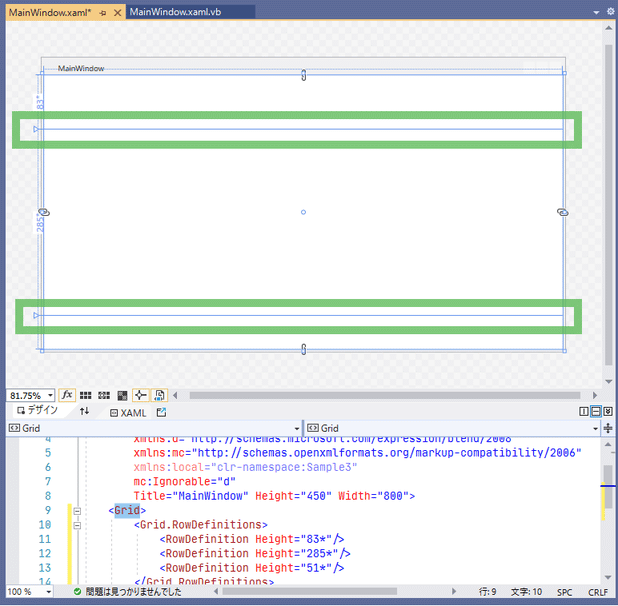Collapse the Grid element in code editor
The width and height of the screenshot is (618, 606).
[x=77, y=510]
